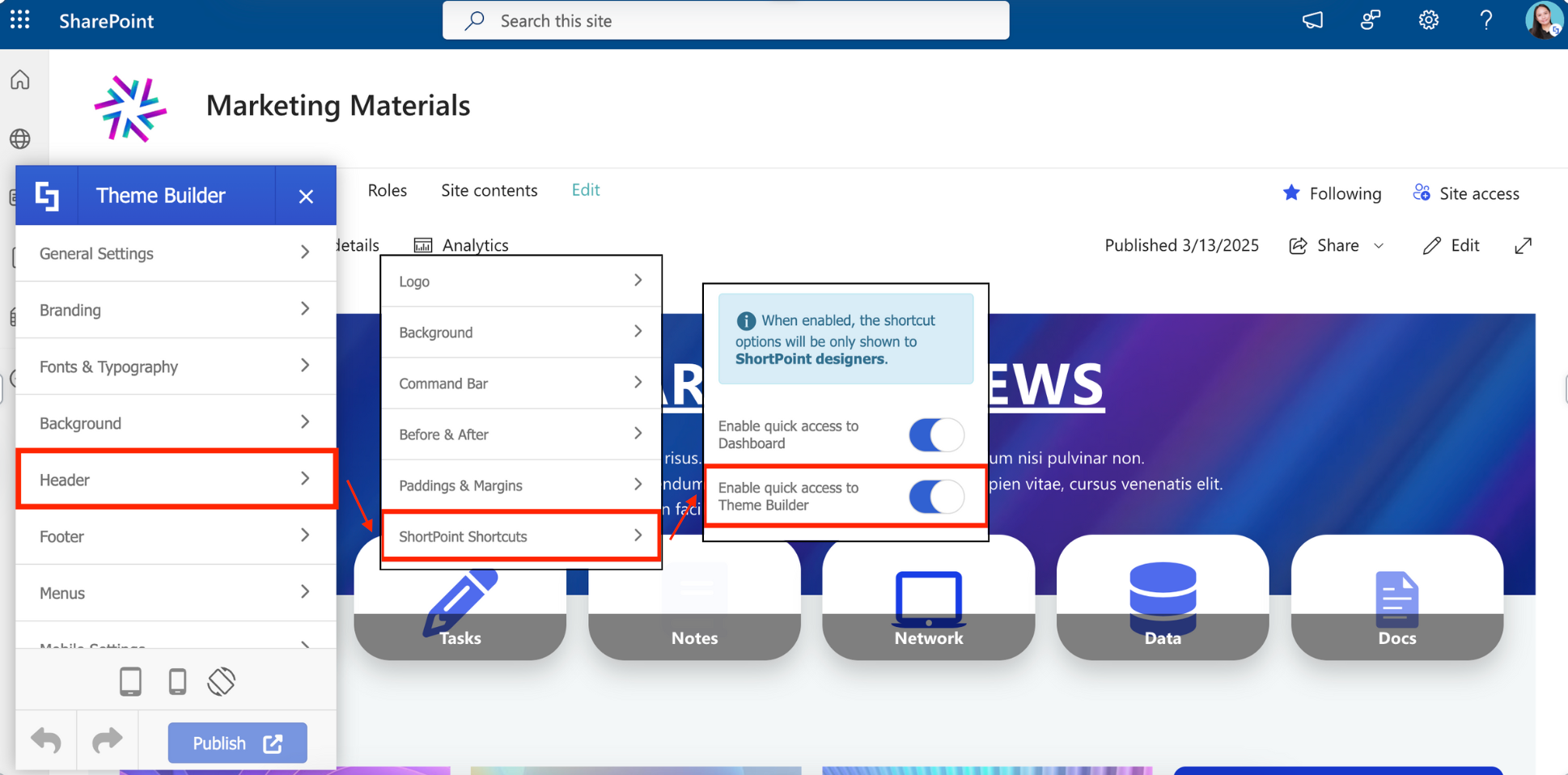Expand Fonts & Typography section
Image resolution: width=1568 pixels, height=775 pixels.
point(176,366)
